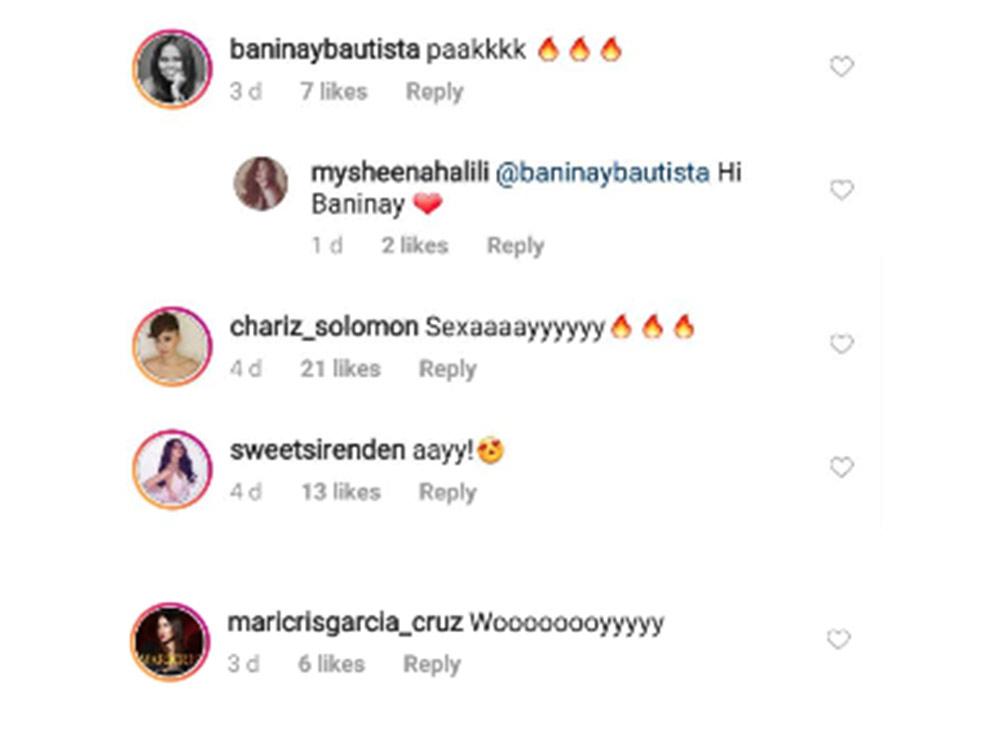This screenshot has width=1000, height=730.
Task: Reply to chariz_solomon's comment
Action: [x=447, y=369]
